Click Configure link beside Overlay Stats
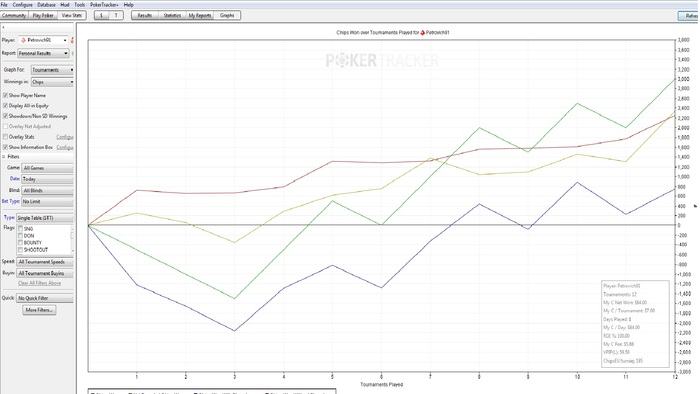This screenshot has width=700, height=394. coord(65,137)
